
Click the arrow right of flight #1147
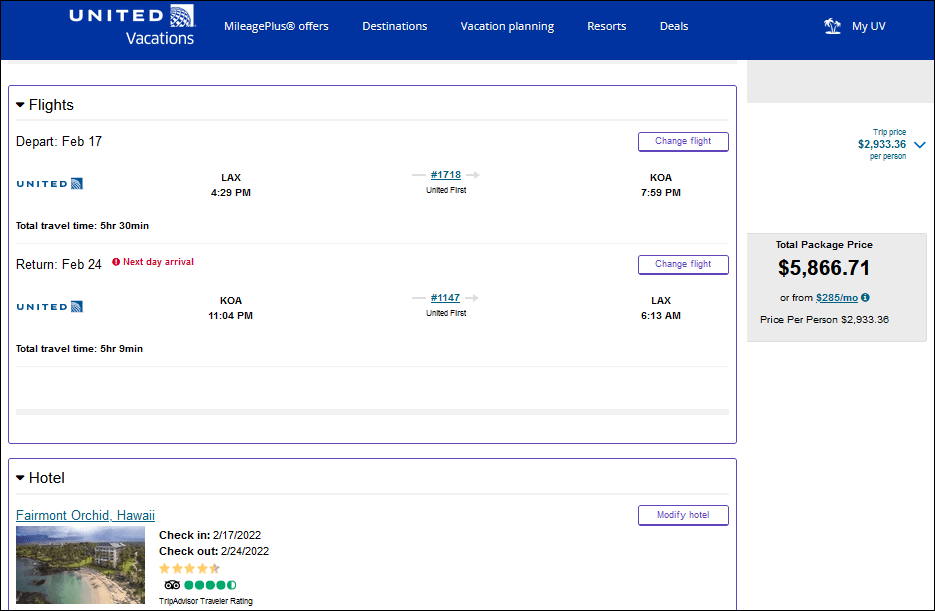click(x=472, y=297)
